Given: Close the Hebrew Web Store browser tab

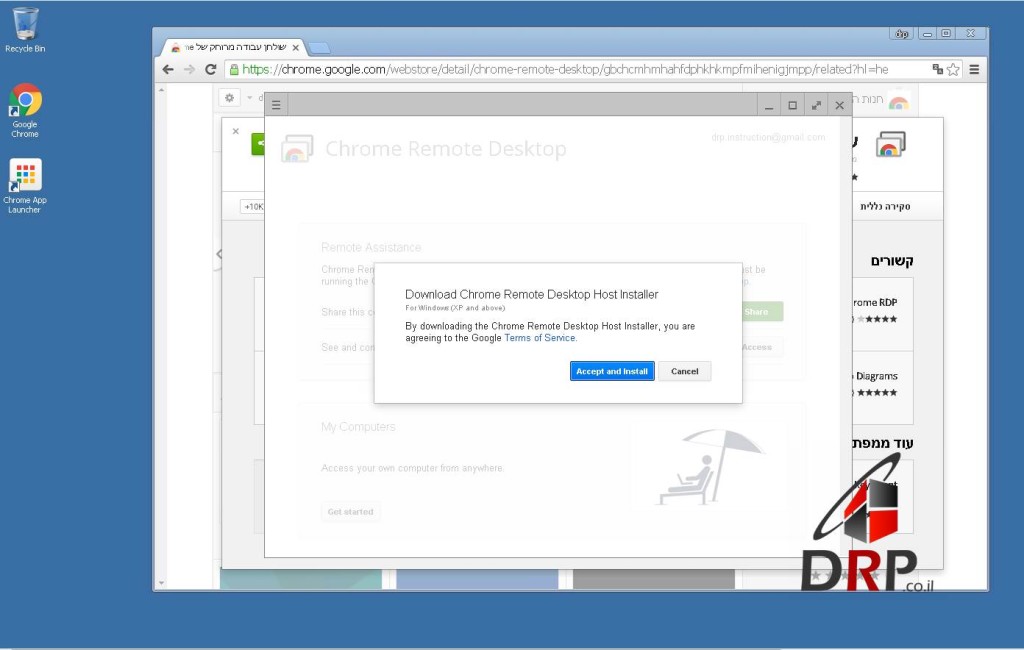Looking at the screenshot, I should [x=295, y=47].
